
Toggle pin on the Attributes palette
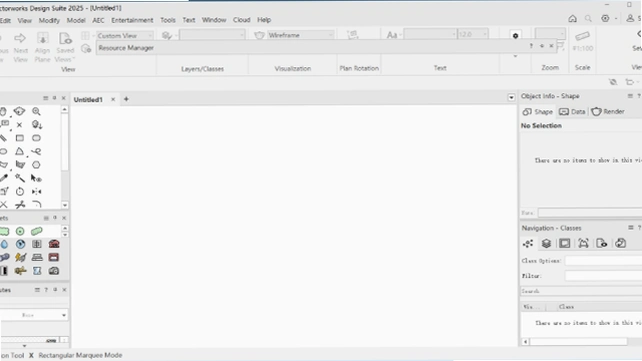click(x=55, y=290)
